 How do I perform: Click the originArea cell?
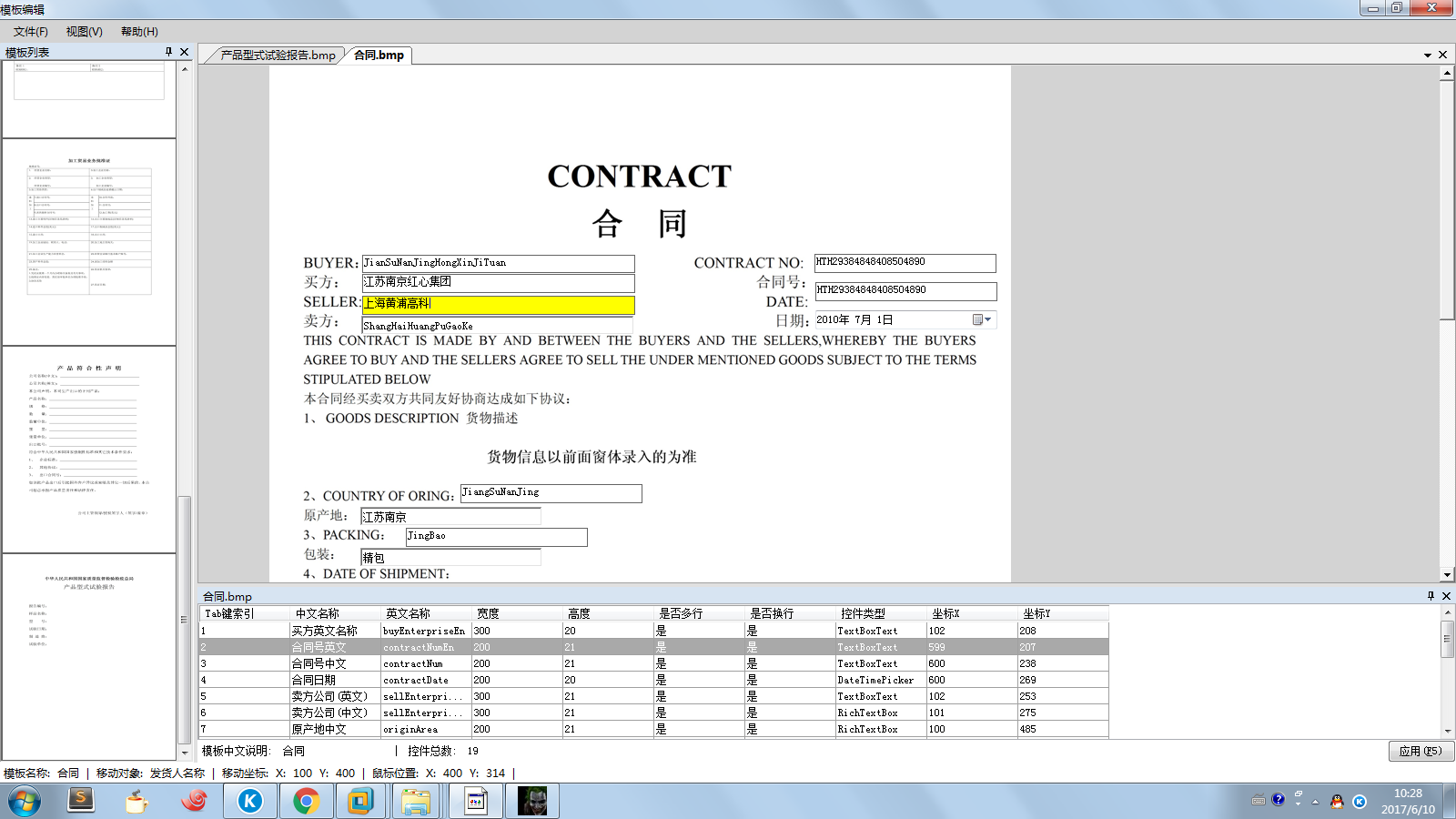426,729
